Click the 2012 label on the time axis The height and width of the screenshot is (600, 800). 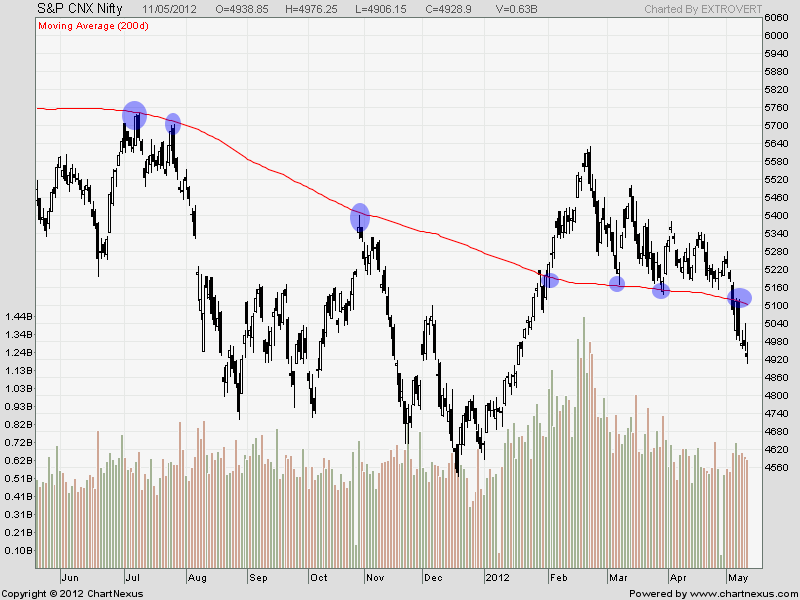pyautogui.click(x=499, y=578)
